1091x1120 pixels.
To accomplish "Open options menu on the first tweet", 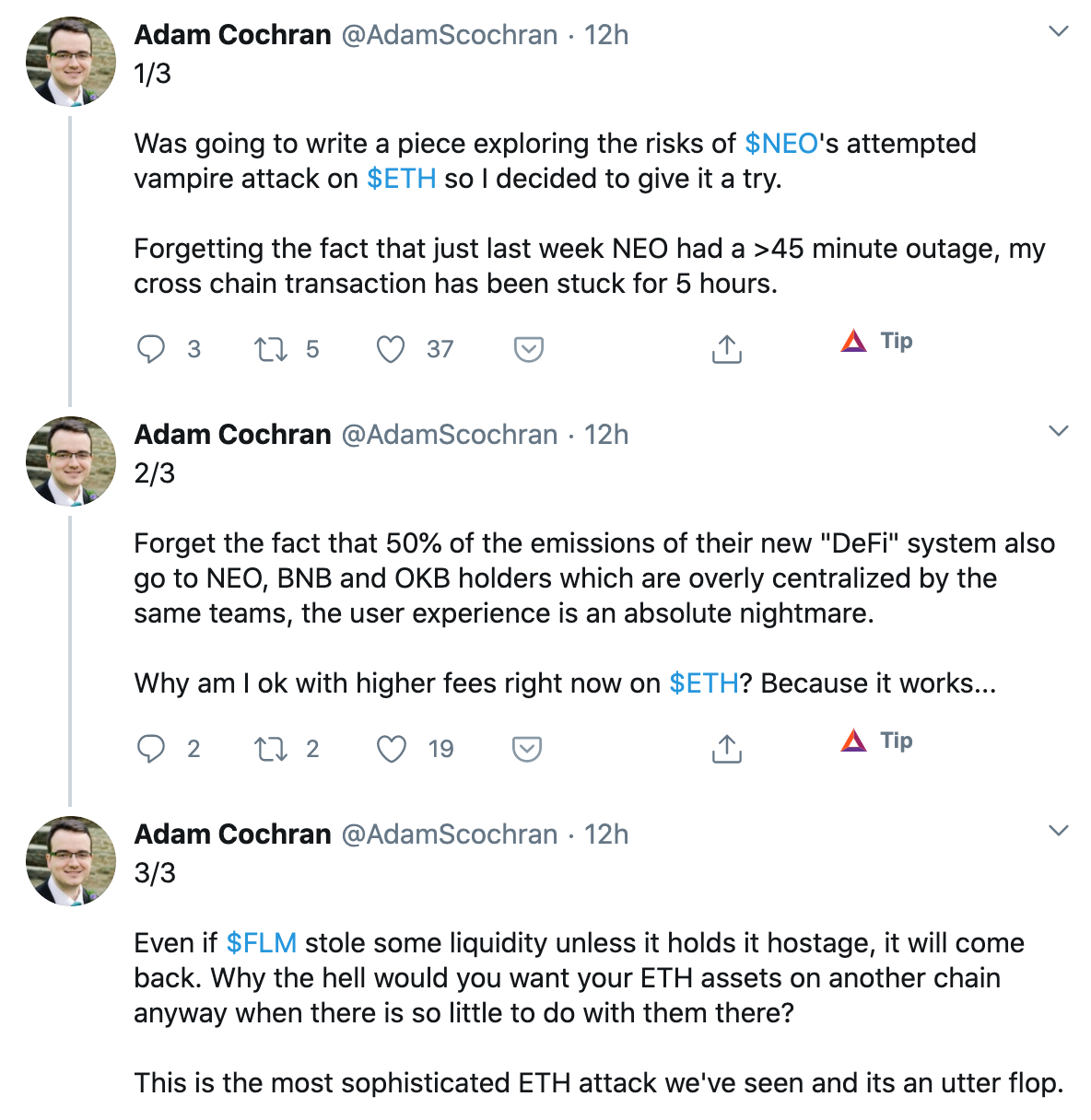I will pos(1056,30).
